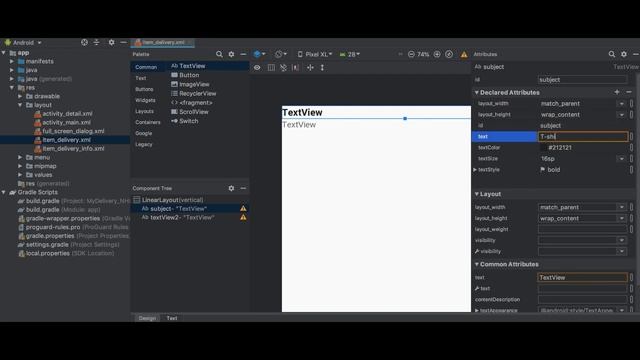Remove the selected declared attribute
This screenshot has width=640, height=360.
pos(629,92)
